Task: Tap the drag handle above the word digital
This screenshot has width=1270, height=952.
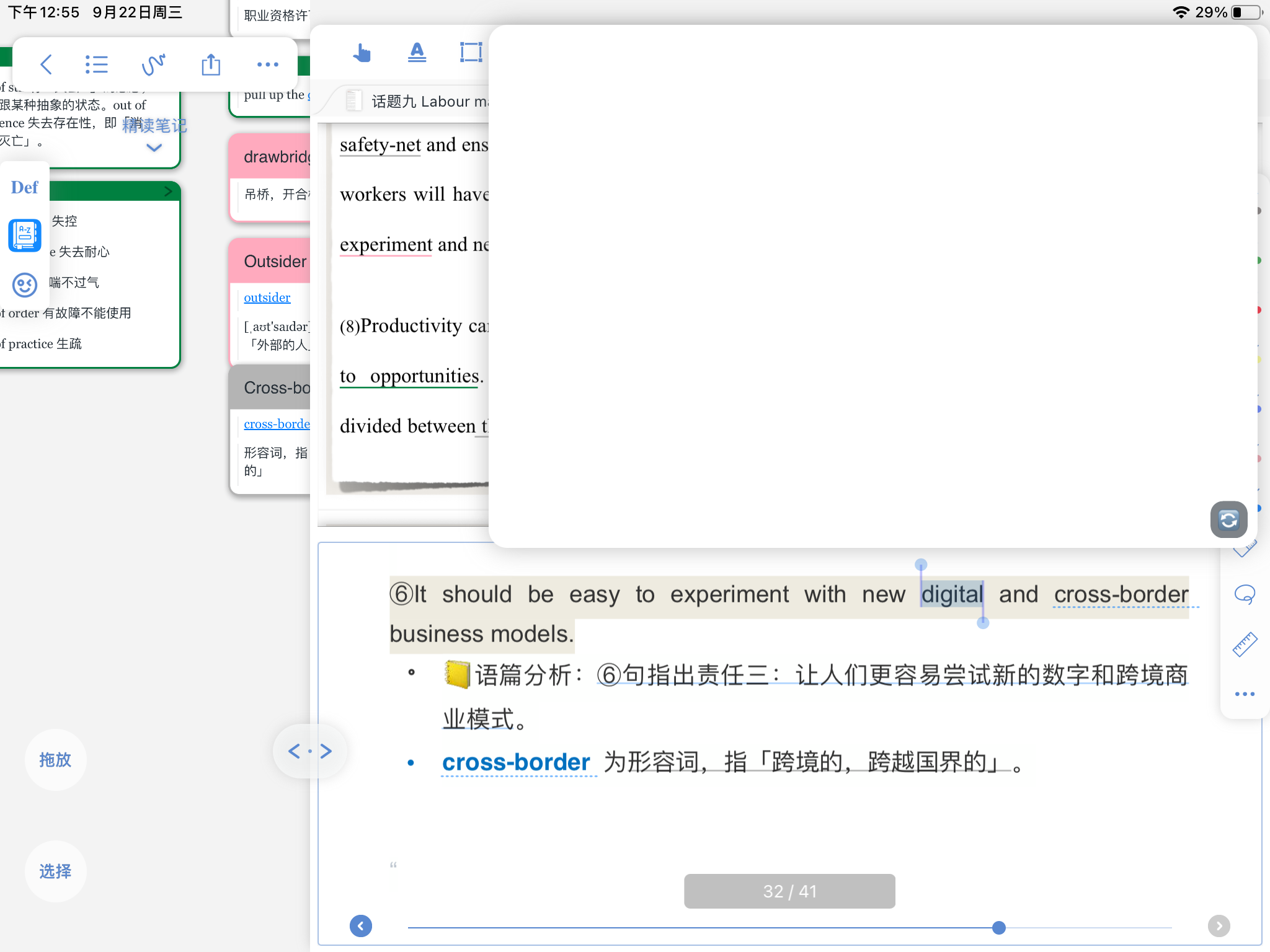Action: (921, 565)
